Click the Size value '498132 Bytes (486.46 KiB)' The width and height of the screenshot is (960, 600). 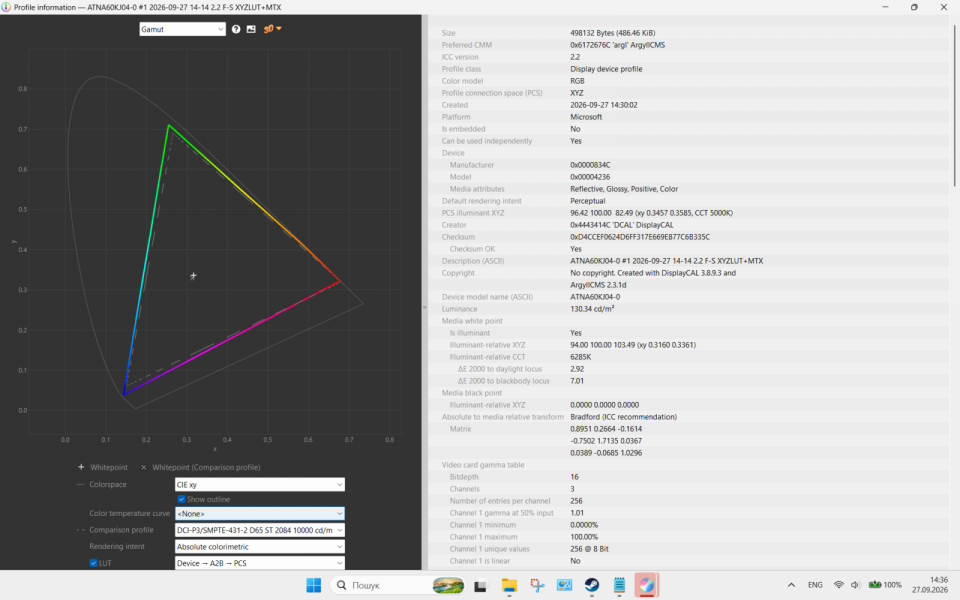[x=613, y=32]
